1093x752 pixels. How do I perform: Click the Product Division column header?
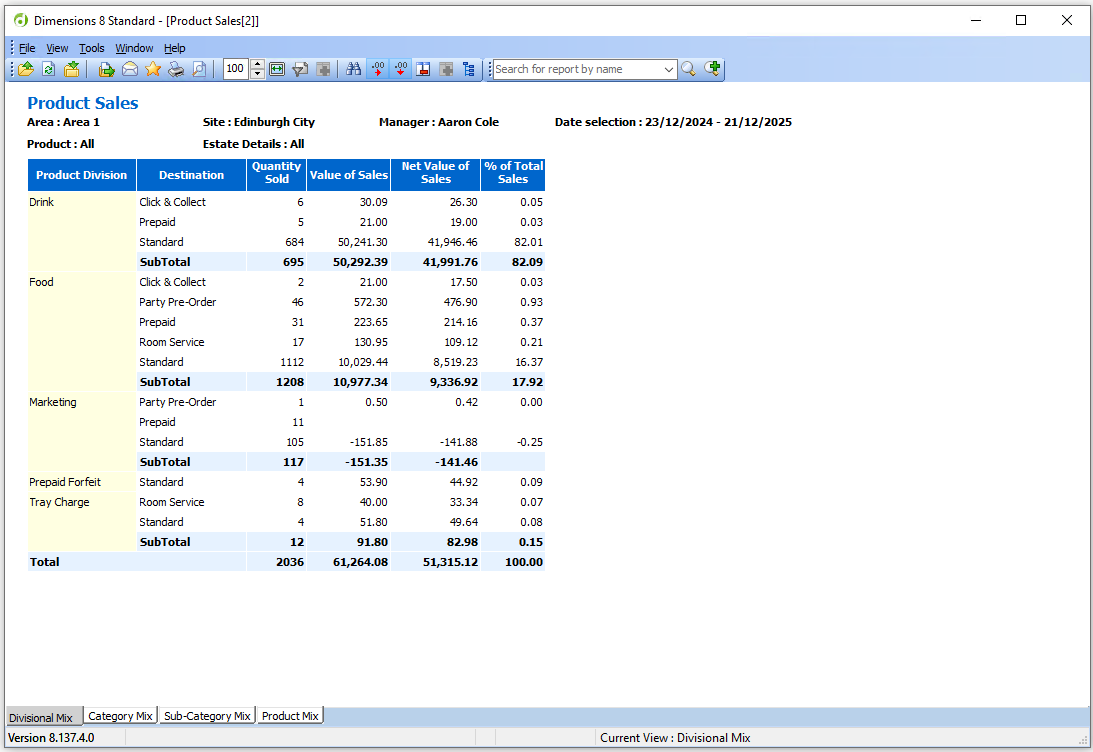click(x=82, y=175)
